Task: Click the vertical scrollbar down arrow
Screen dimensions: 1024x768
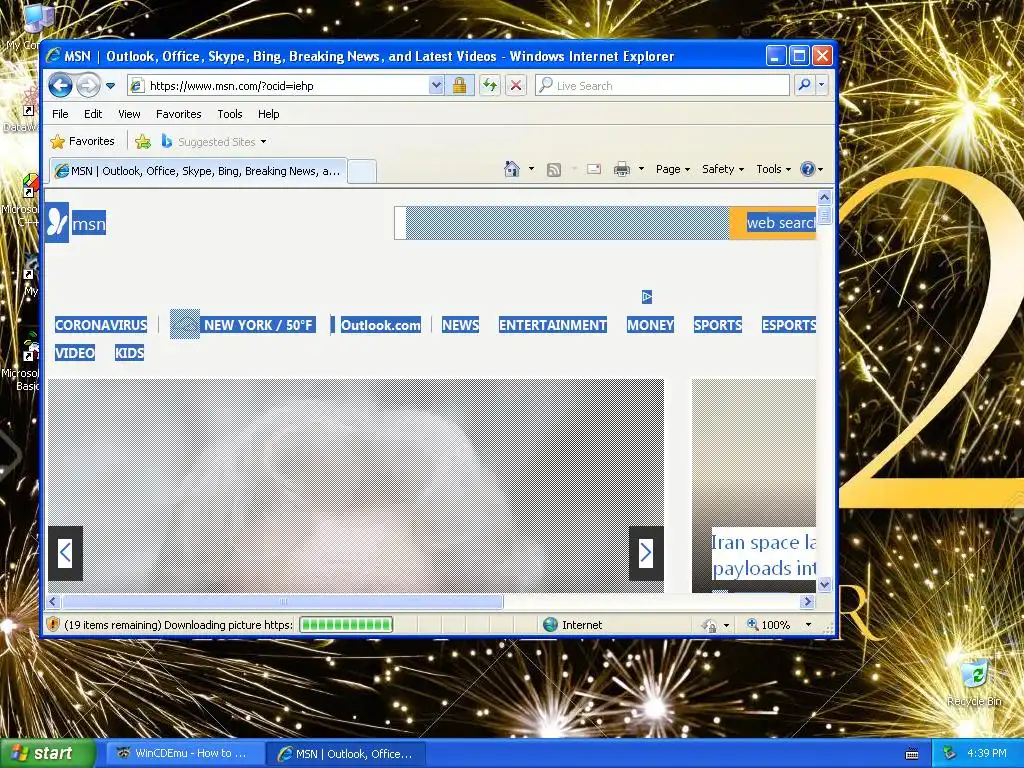Action: [x=824, y=584]
